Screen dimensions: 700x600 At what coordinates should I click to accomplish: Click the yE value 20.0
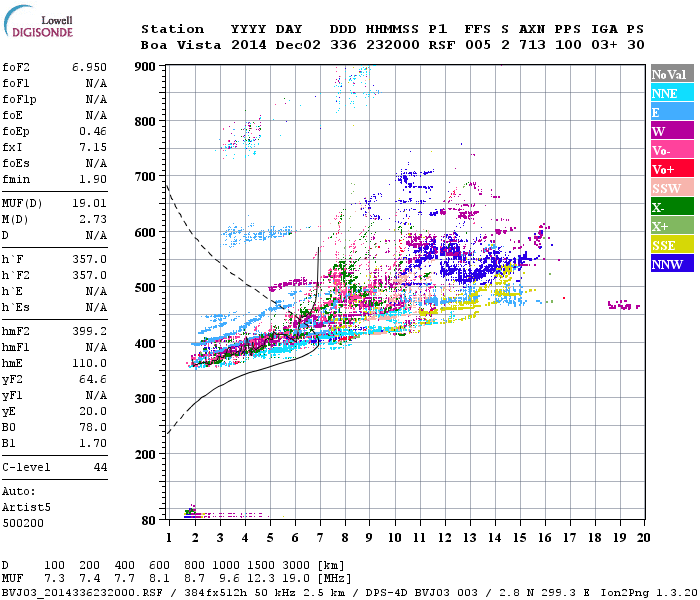(x=93, y=412)
